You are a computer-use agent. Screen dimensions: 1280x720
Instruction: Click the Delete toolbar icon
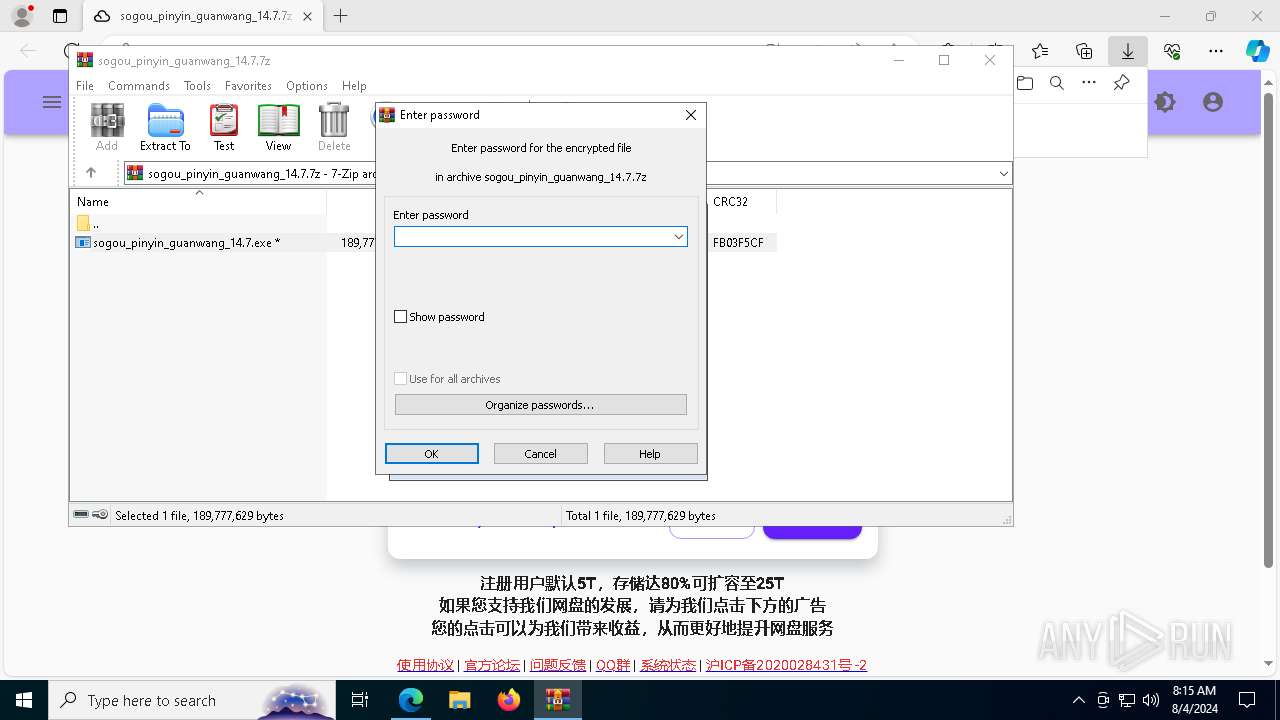334,127
